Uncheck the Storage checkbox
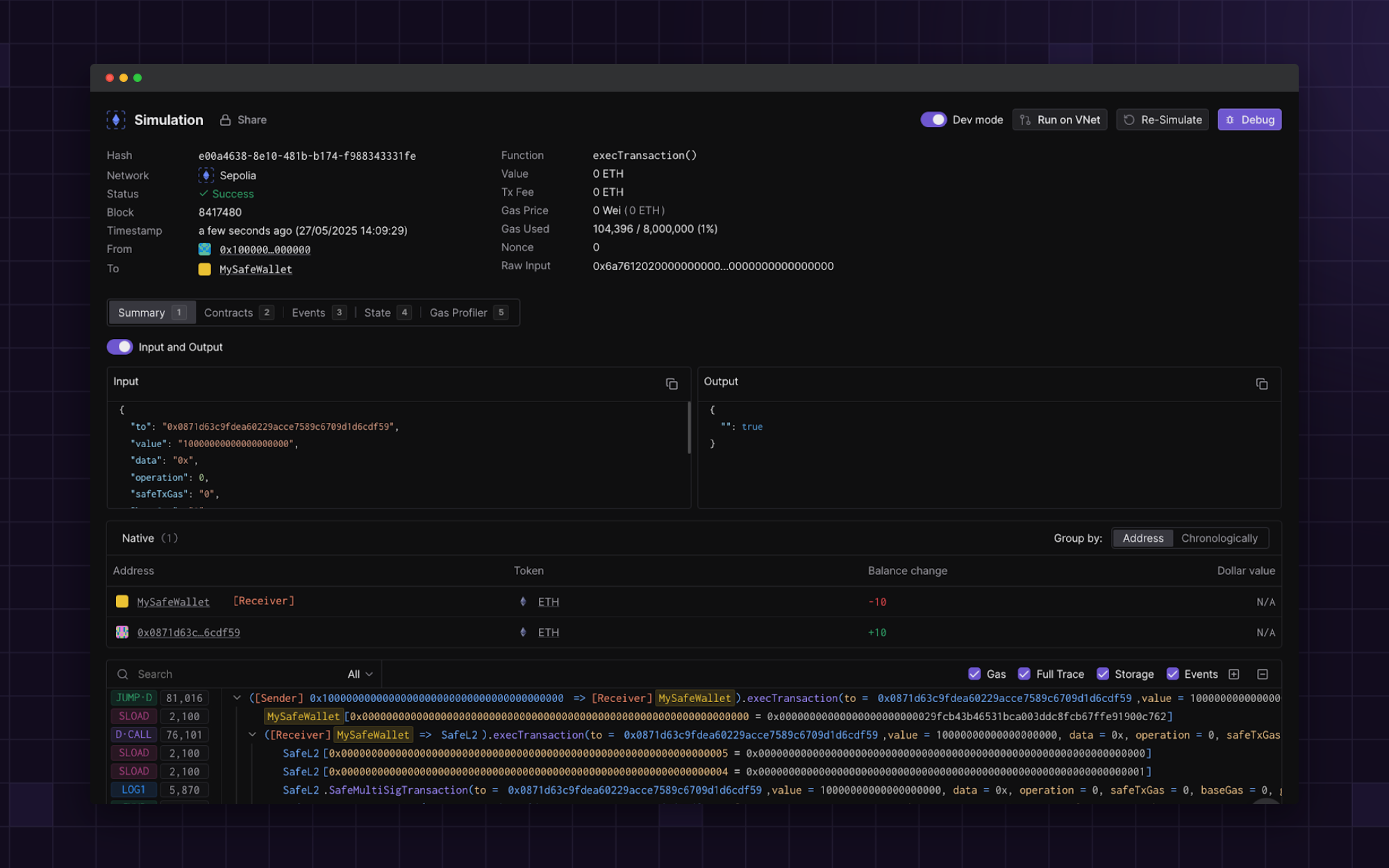 click(1102, 674)
